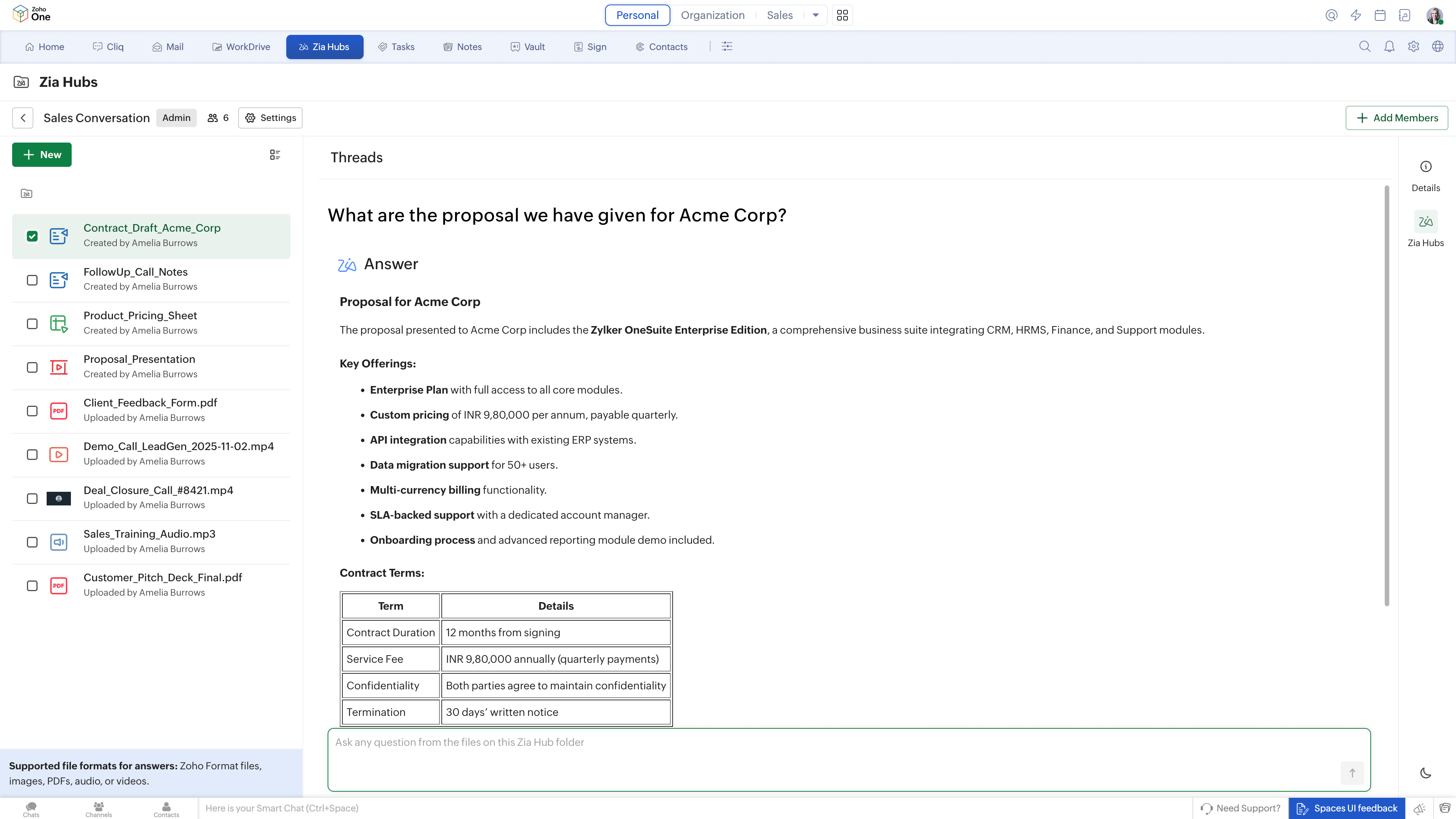Go back with the left chevron
Screen dimensions: 1456x819
click(23, 118)
